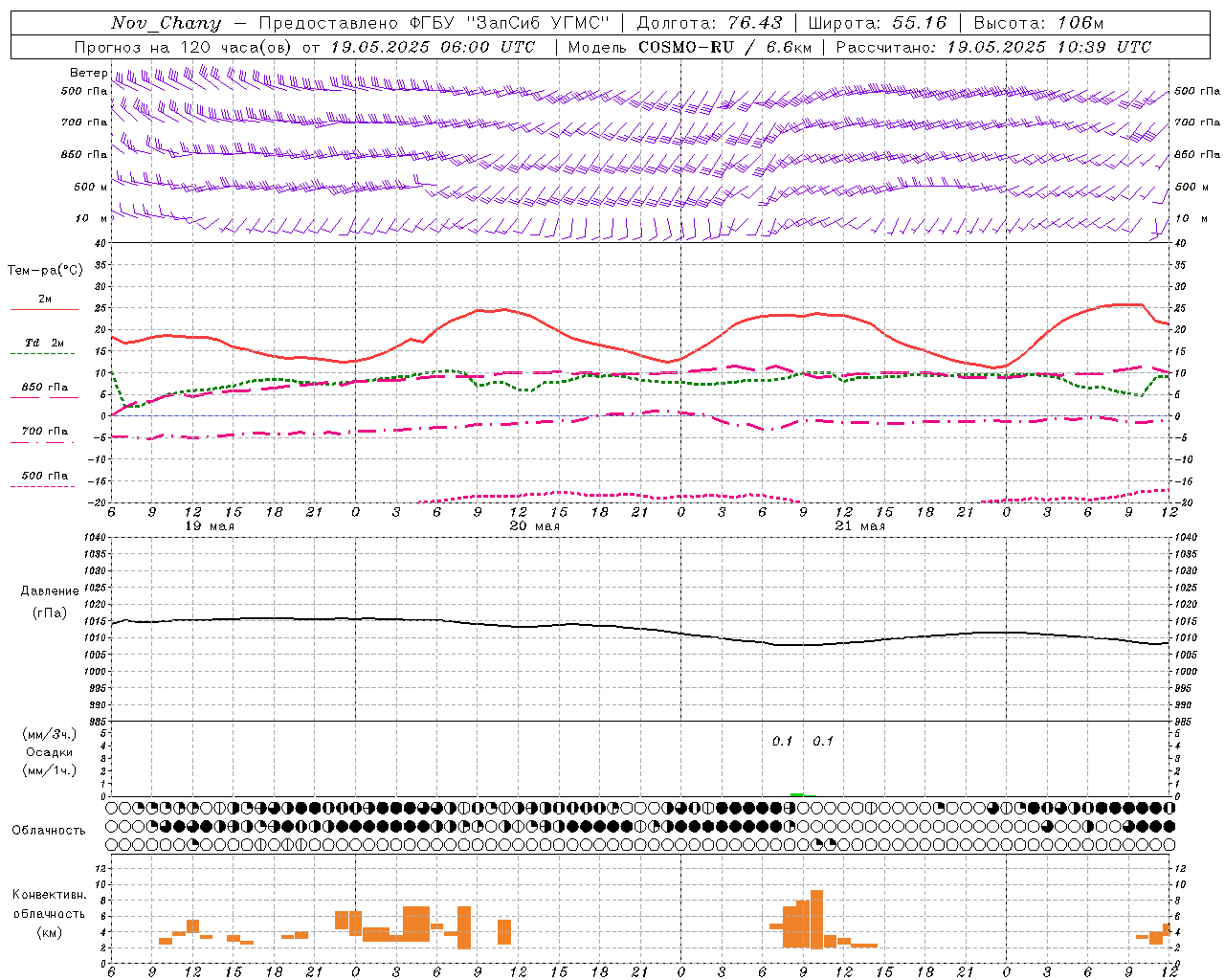Click the dashed line sample under Td 2м
The width and height of the screenshot is (1225, 980).
(44, 354)
